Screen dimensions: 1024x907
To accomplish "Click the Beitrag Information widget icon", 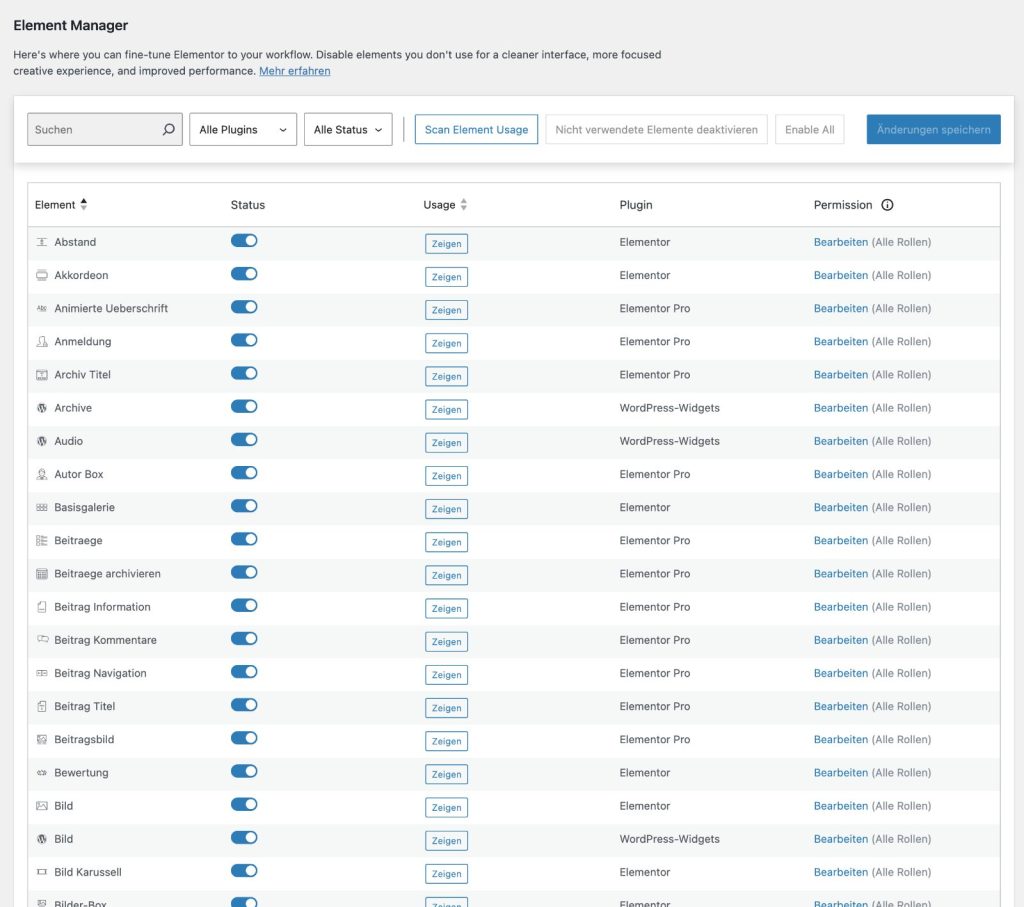I will click(x=42, y=607).
